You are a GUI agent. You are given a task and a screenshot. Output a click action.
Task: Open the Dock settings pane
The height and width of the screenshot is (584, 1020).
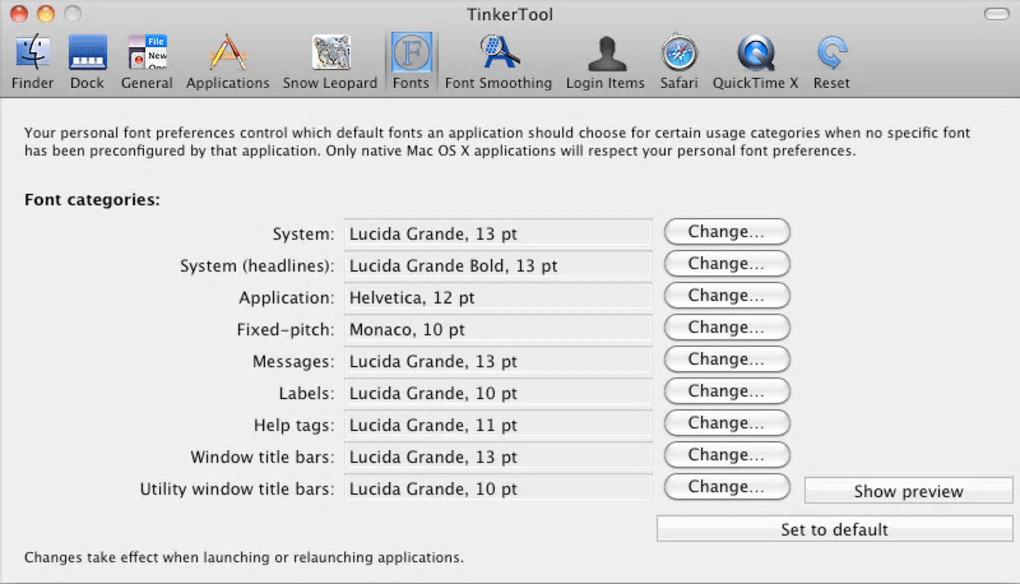(87, 62)
